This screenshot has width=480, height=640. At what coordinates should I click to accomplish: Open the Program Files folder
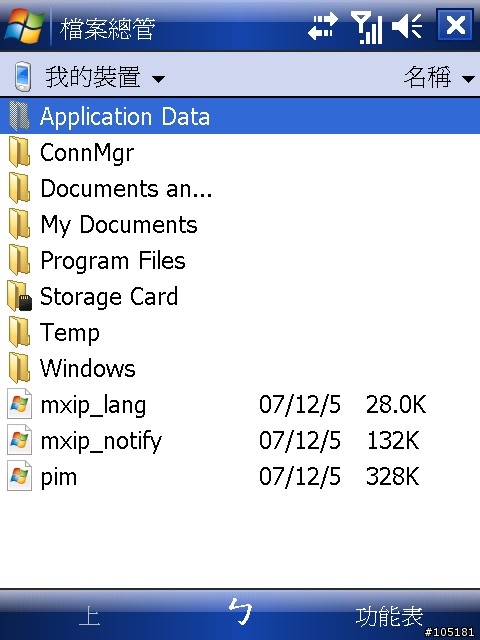(x=240, y=260)
